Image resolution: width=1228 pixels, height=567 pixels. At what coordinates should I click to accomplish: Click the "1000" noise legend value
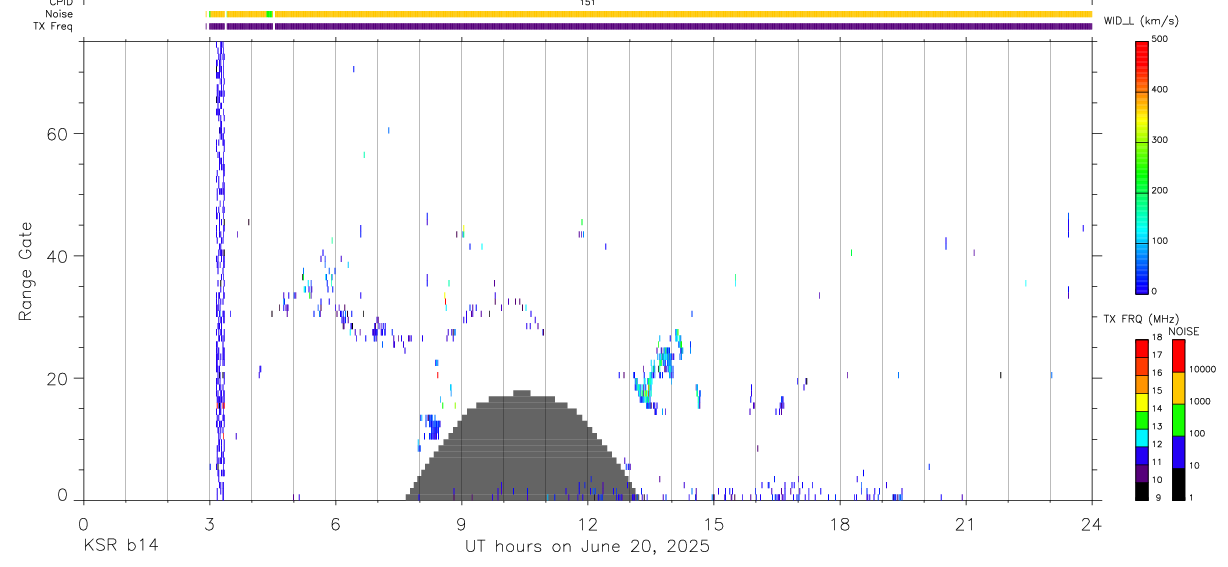click(x=1200, y=402)
